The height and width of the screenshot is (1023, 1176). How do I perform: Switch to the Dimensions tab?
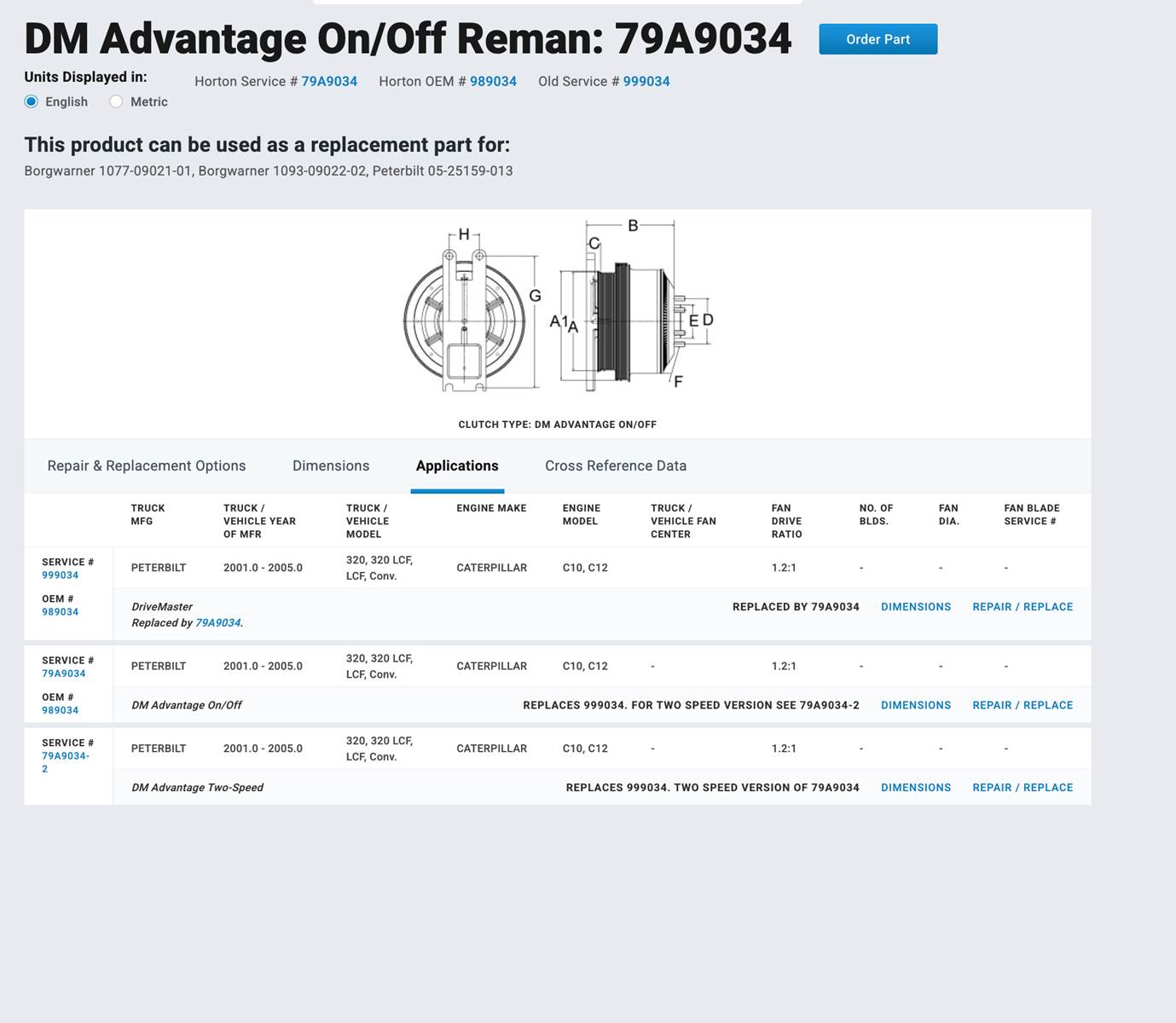click(331, 466)
